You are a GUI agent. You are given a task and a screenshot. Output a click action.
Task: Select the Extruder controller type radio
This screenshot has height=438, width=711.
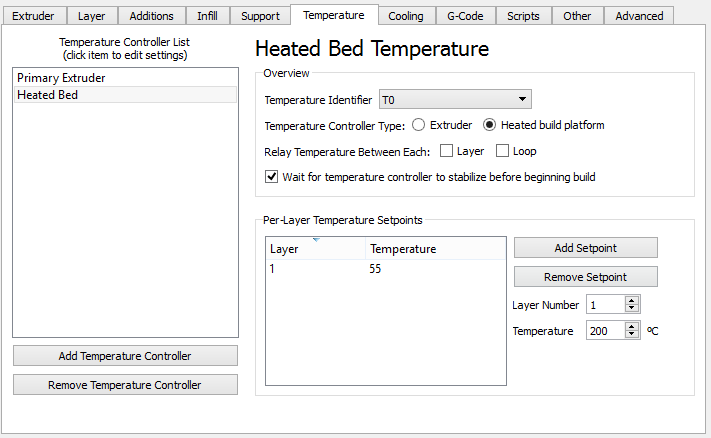[x=418, y=126]
